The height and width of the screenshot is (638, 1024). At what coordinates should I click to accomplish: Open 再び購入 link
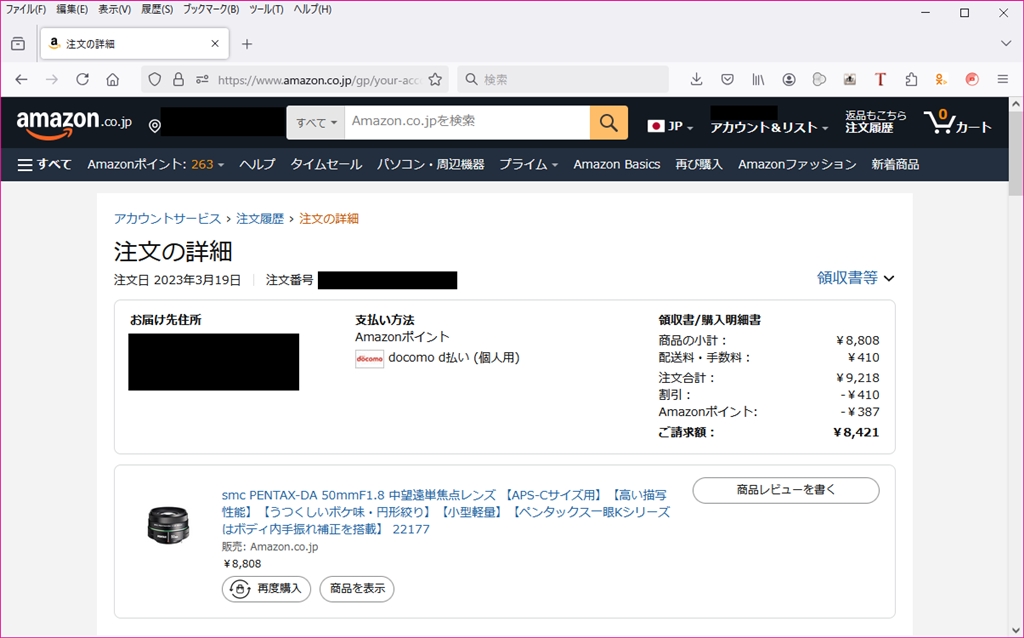(699, 165)
